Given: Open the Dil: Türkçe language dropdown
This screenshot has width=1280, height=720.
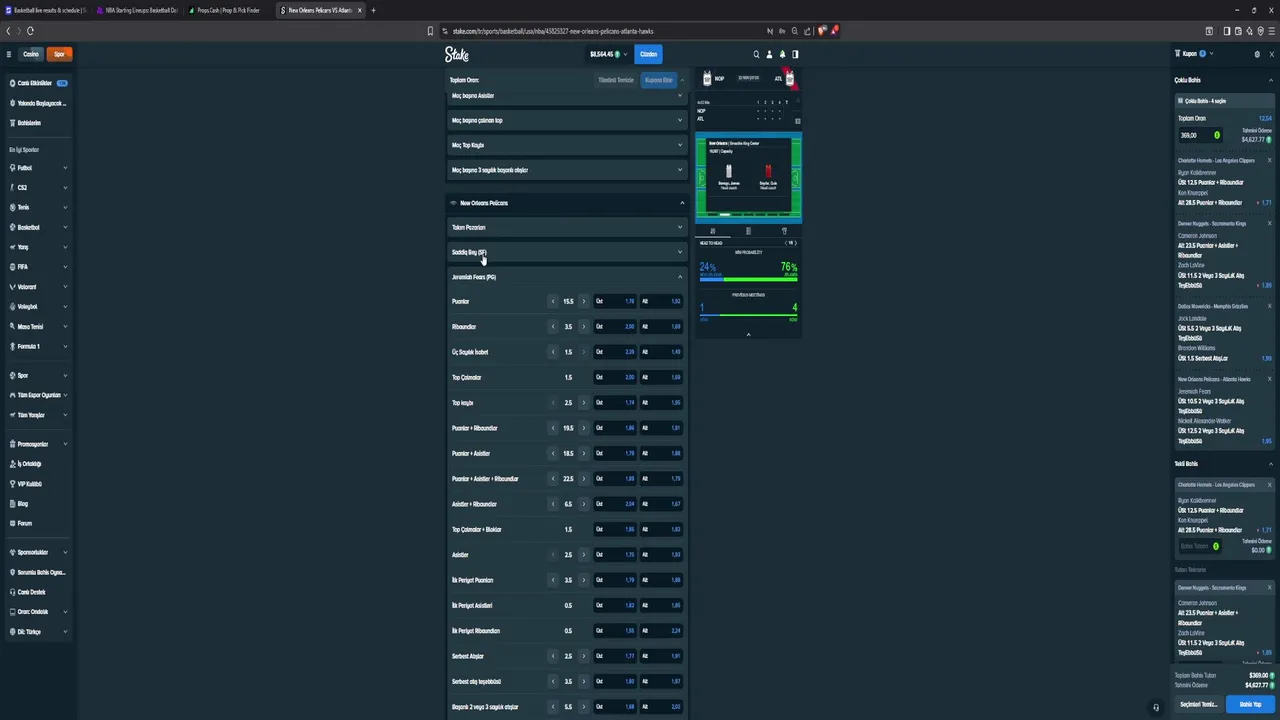Looking at the screenshot, I should point(37,632).
